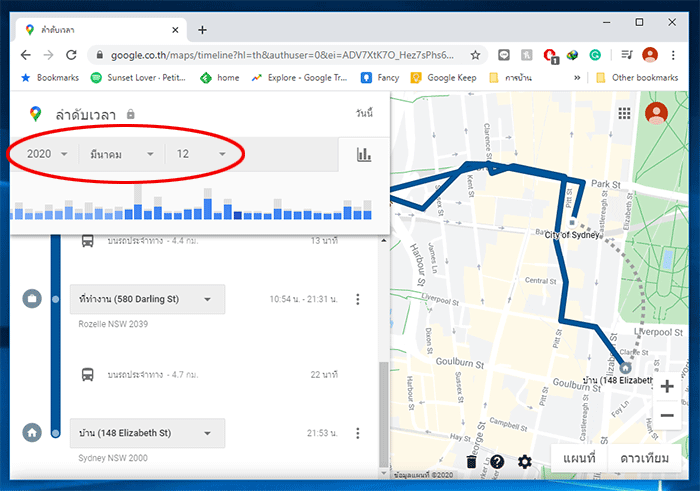Screen dimensions: 700x491
Task: Open options for the 580 Darling St entry
Action: (358, 299)
